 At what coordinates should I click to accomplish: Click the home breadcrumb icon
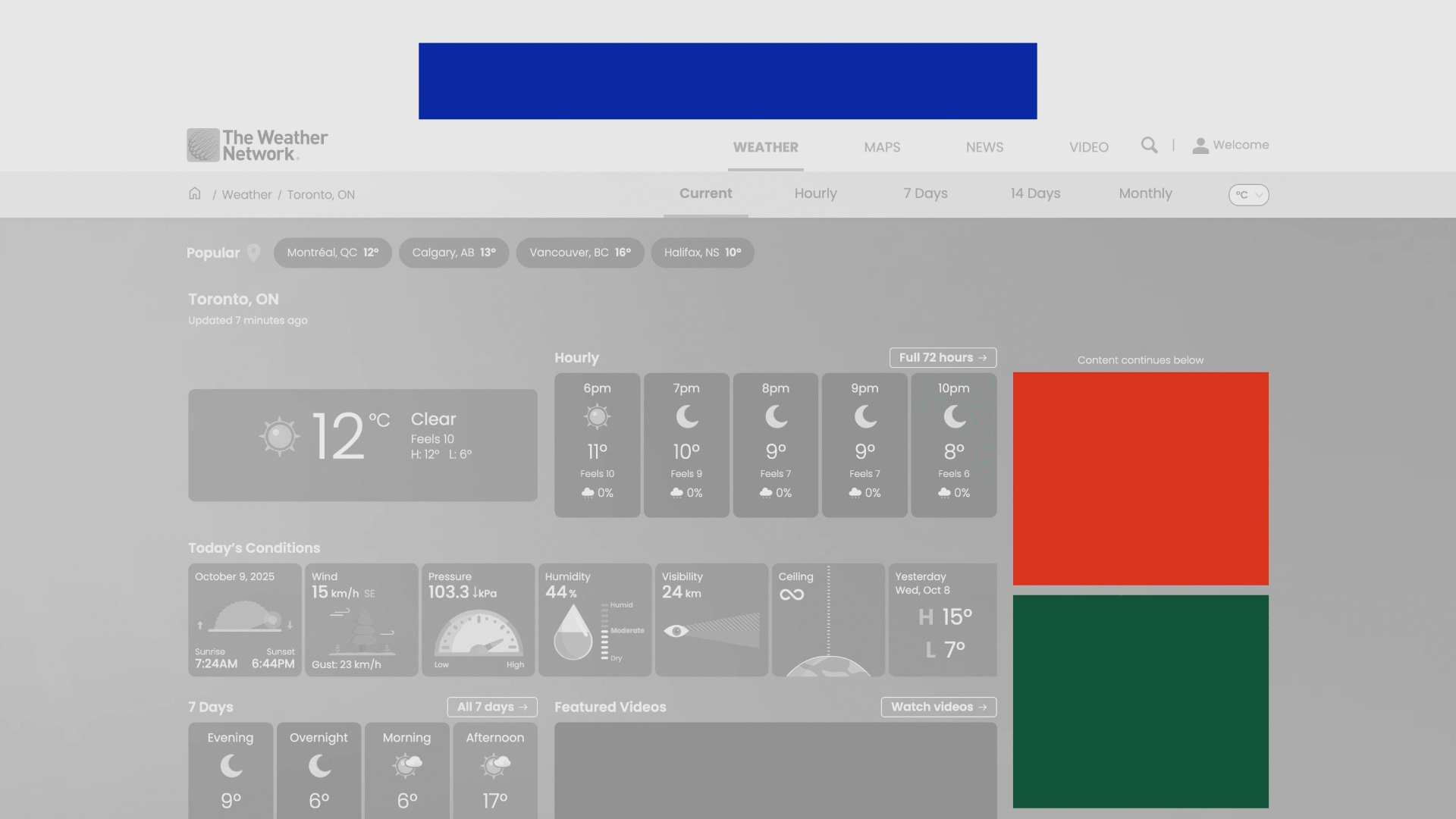pos(195,193)
